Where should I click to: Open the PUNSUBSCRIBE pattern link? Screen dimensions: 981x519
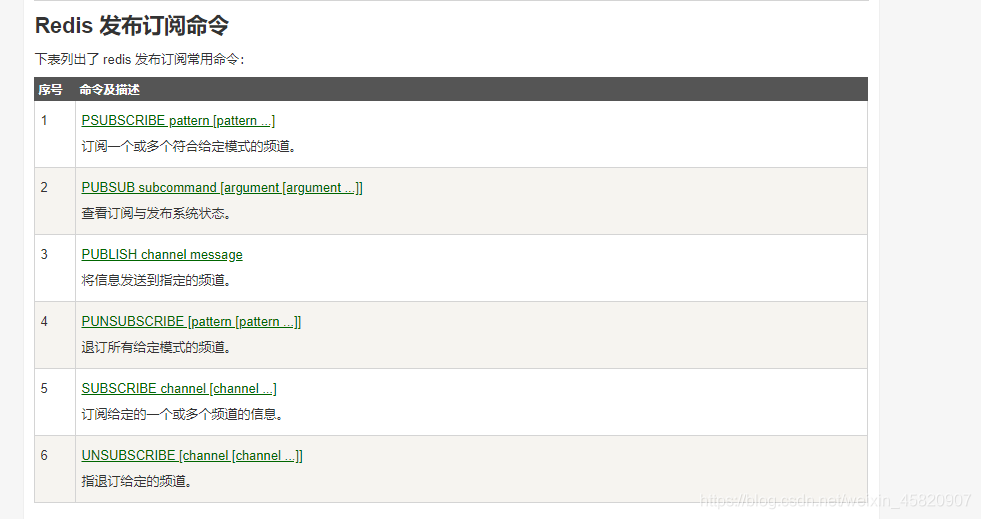point(191,321)
